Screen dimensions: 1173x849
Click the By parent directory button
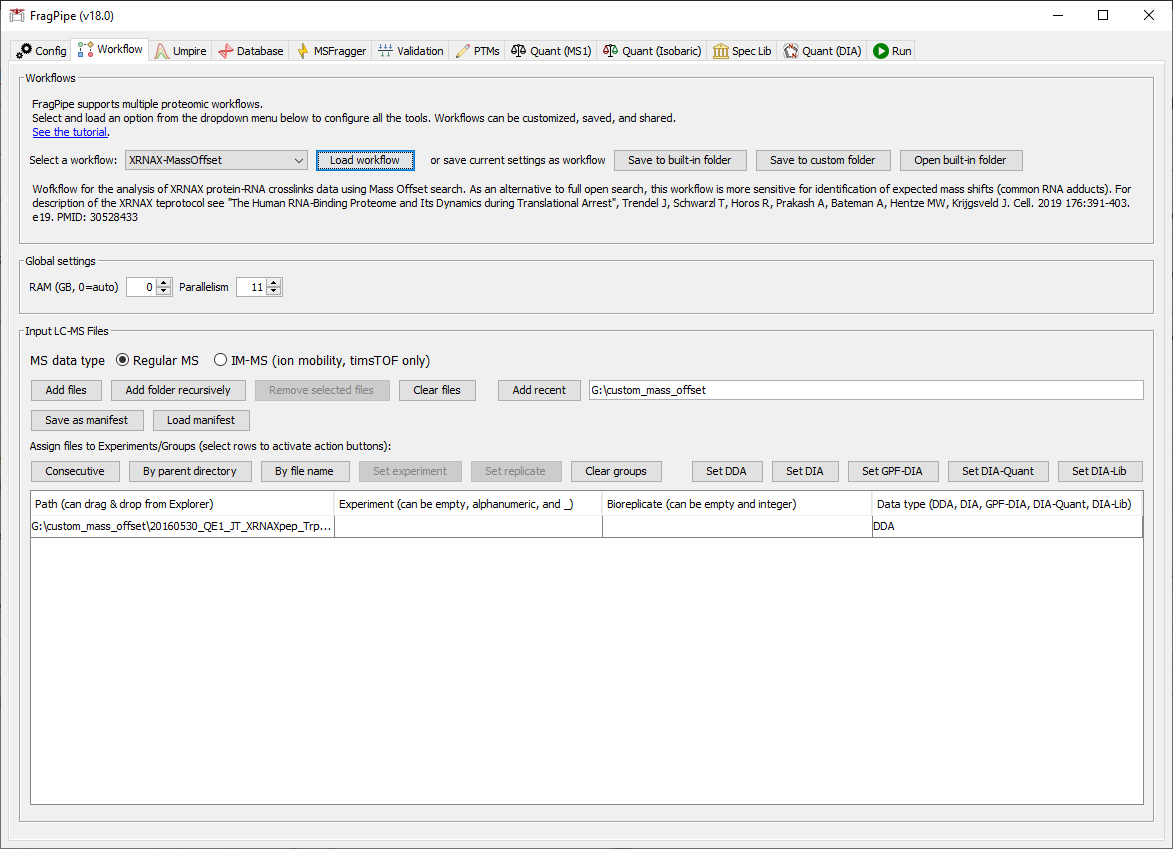tap(190, 471)
